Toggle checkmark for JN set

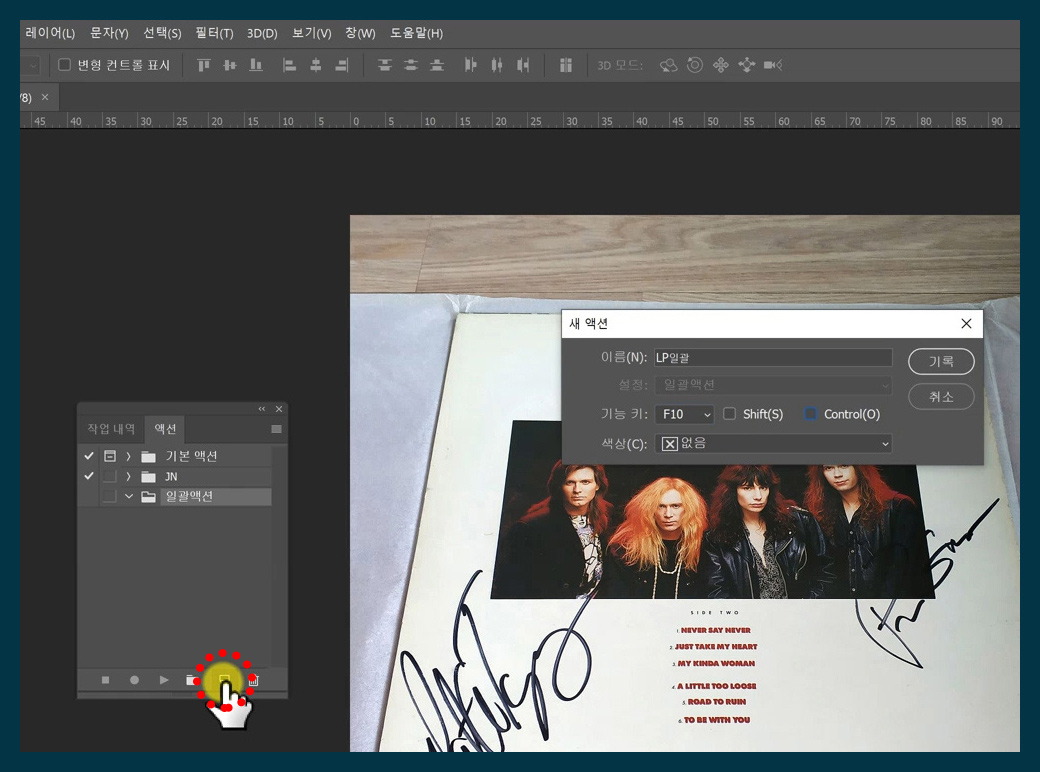[89, 476]
